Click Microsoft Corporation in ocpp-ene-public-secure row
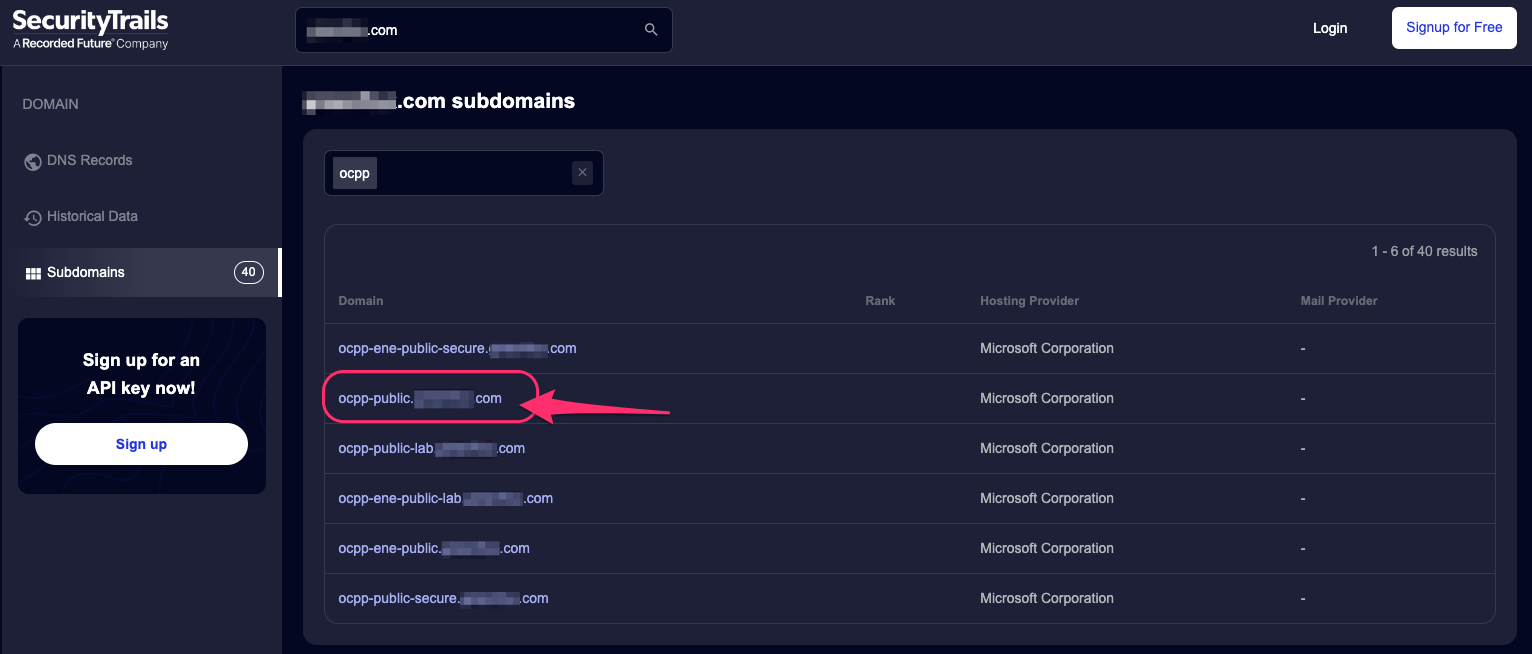The height and width of the screenshot is (654, 1532). (1047, 348)
